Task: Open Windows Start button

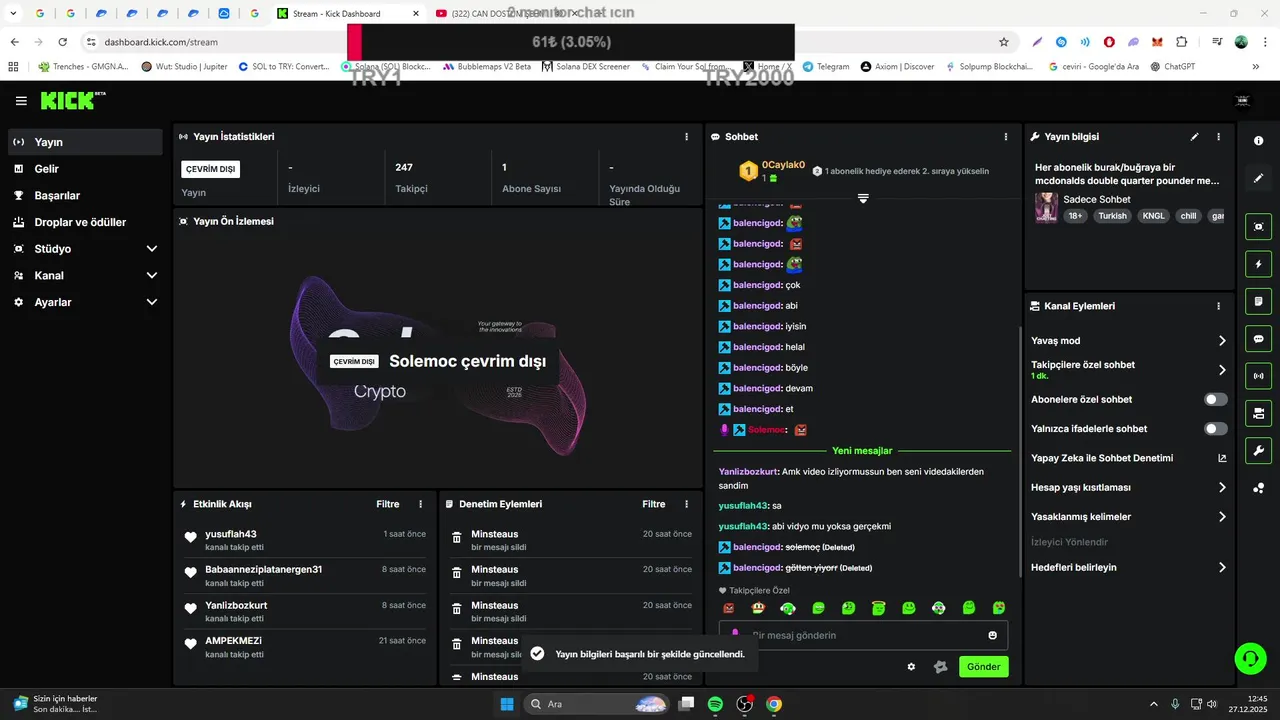Action: (507, 704)
